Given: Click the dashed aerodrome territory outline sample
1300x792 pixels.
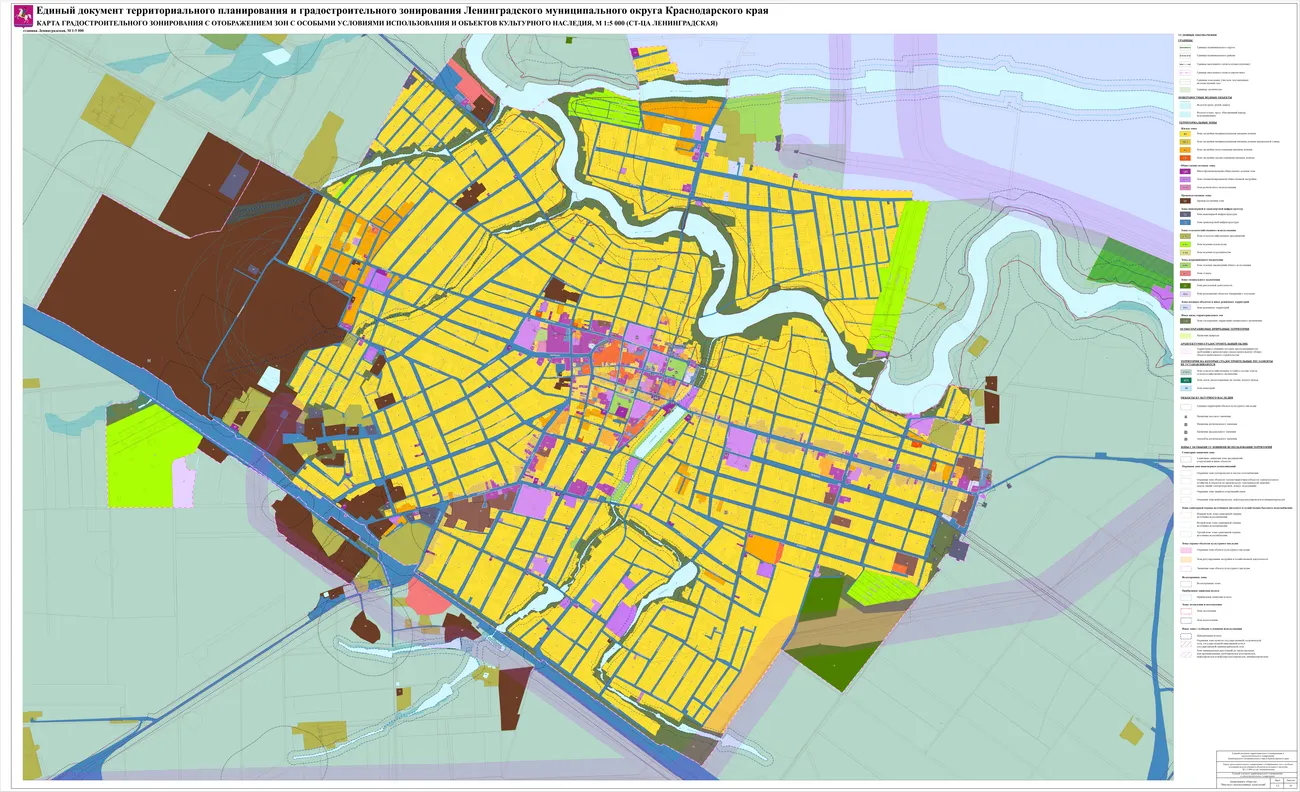Looking at the screenshot, I should pos(1186,636).
